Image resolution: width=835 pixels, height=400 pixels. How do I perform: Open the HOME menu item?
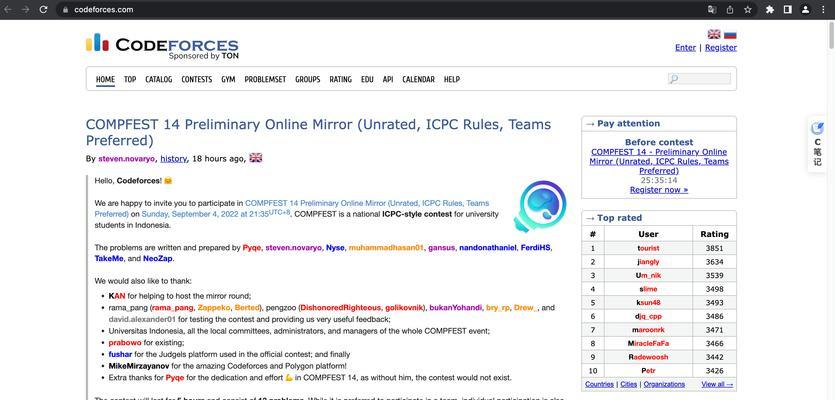pos(105,79)
